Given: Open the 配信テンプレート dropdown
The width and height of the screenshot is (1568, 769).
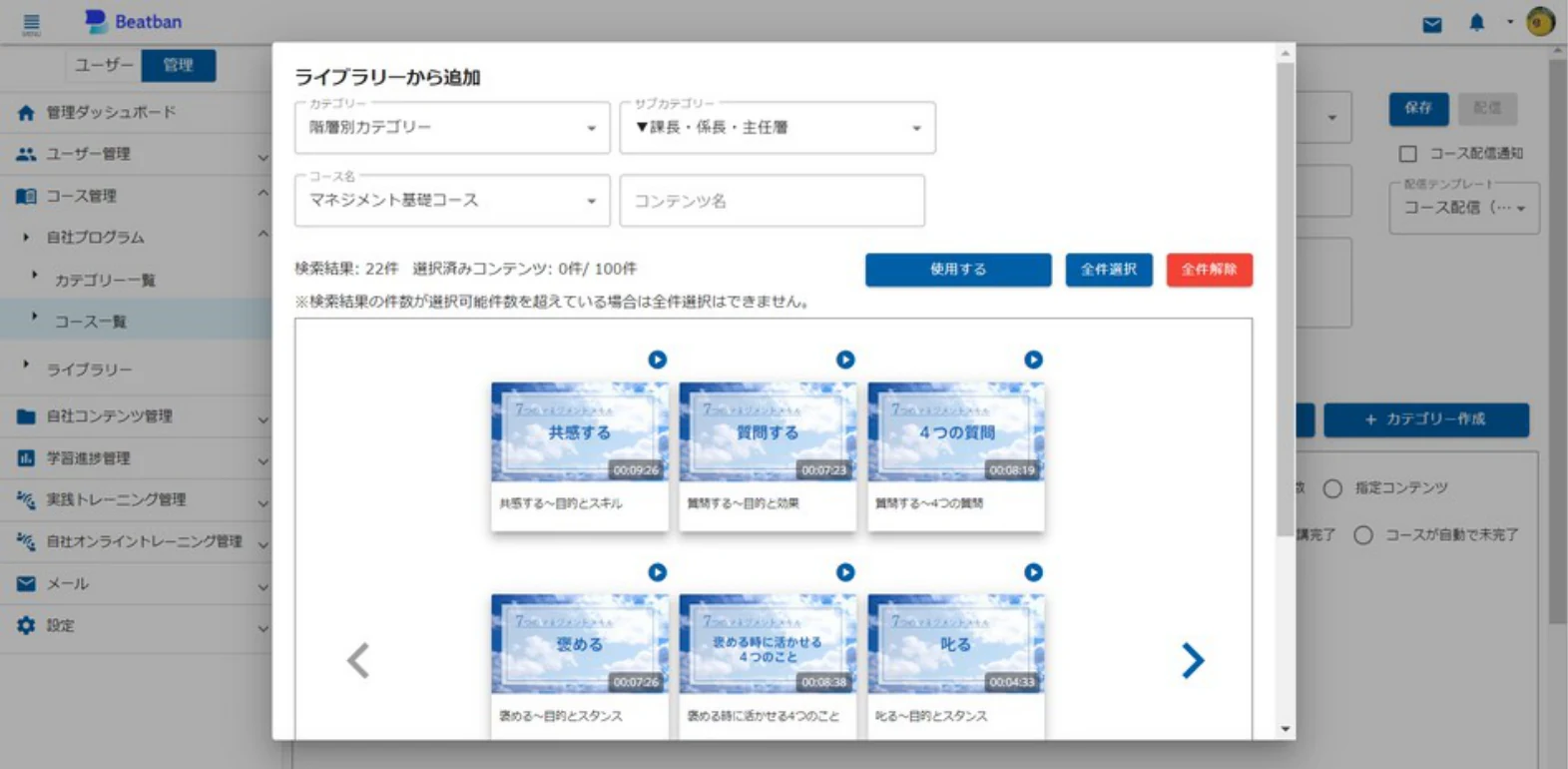Looking at the screenshot, I should point(1464,208).
